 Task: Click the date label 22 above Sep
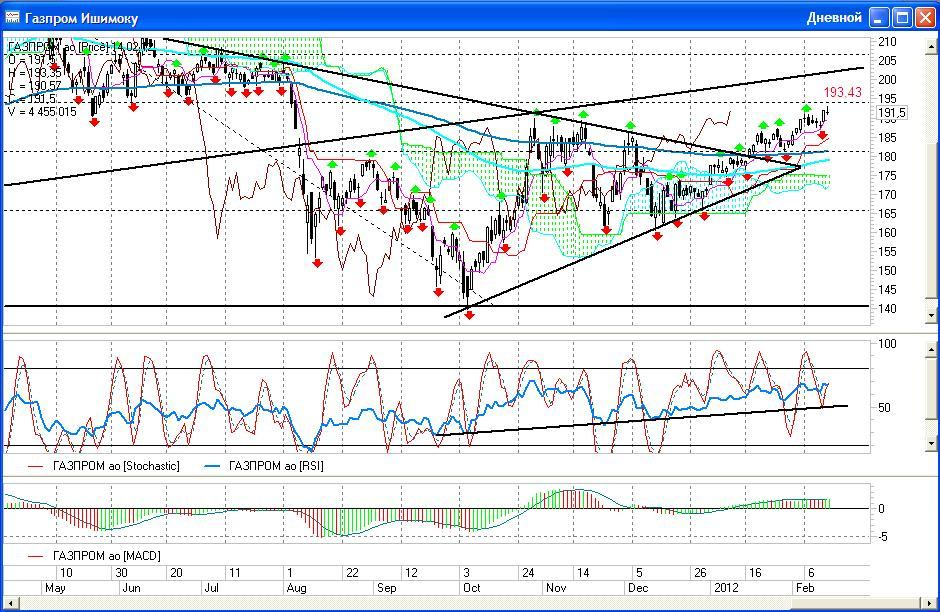pyautogui.click(x=352, y=573)
